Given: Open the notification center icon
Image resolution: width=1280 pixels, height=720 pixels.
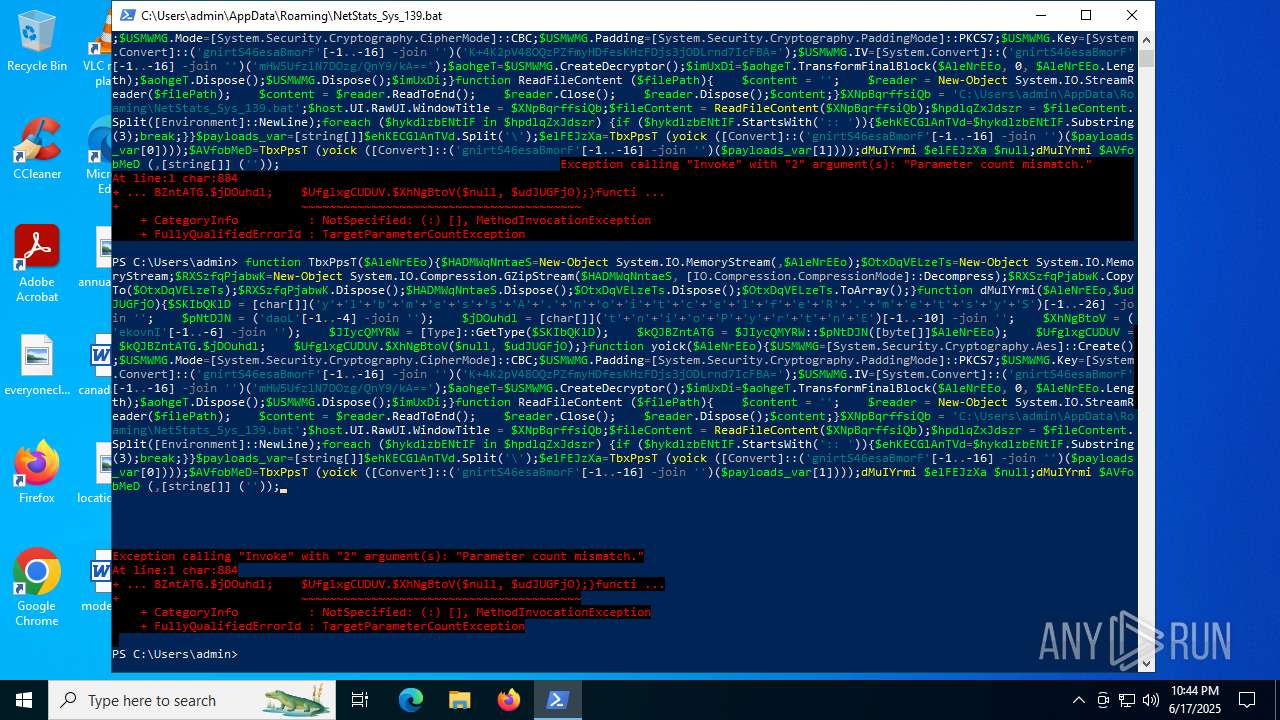Looking at the screenshot, I should point(1247,700).
